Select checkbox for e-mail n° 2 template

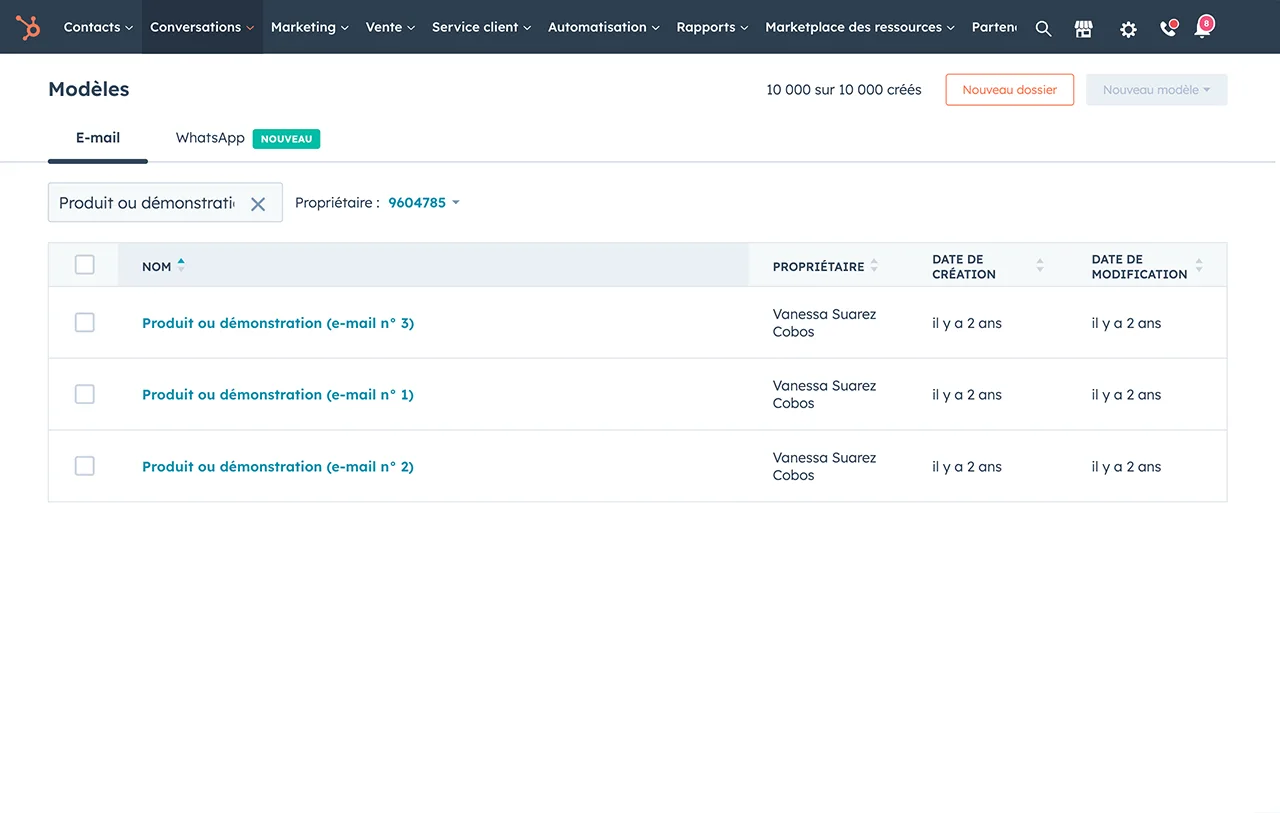coord(85,466)
